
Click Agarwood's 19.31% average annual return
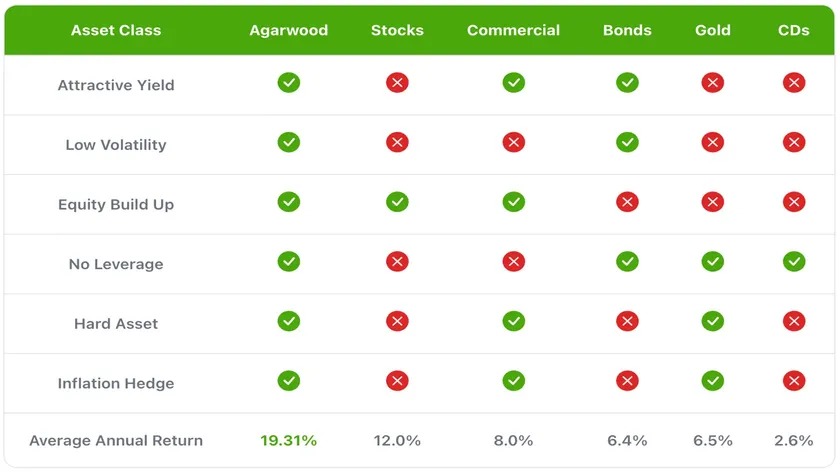tap(289, 440)
